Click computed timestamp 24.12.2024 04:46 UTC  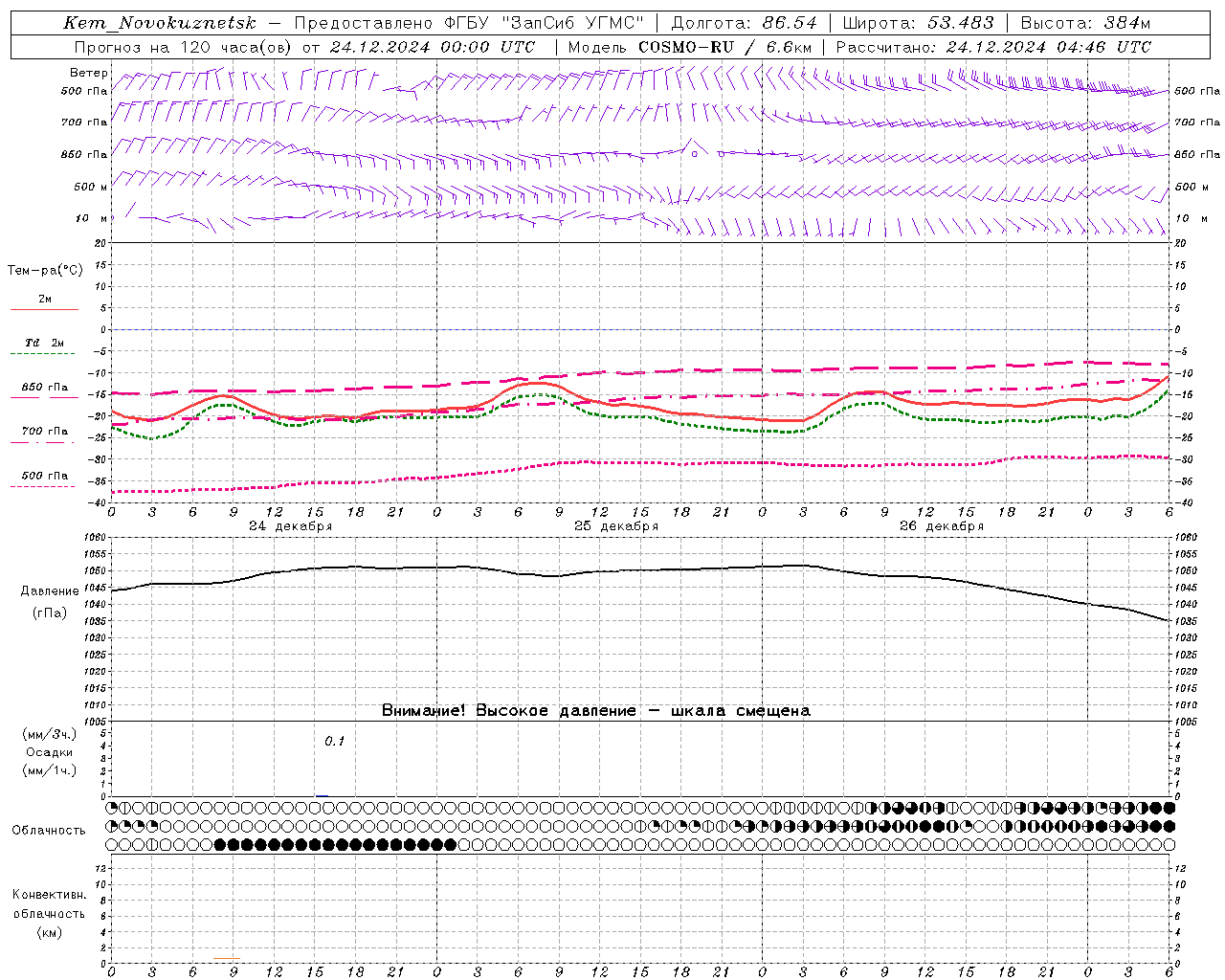1049,47
